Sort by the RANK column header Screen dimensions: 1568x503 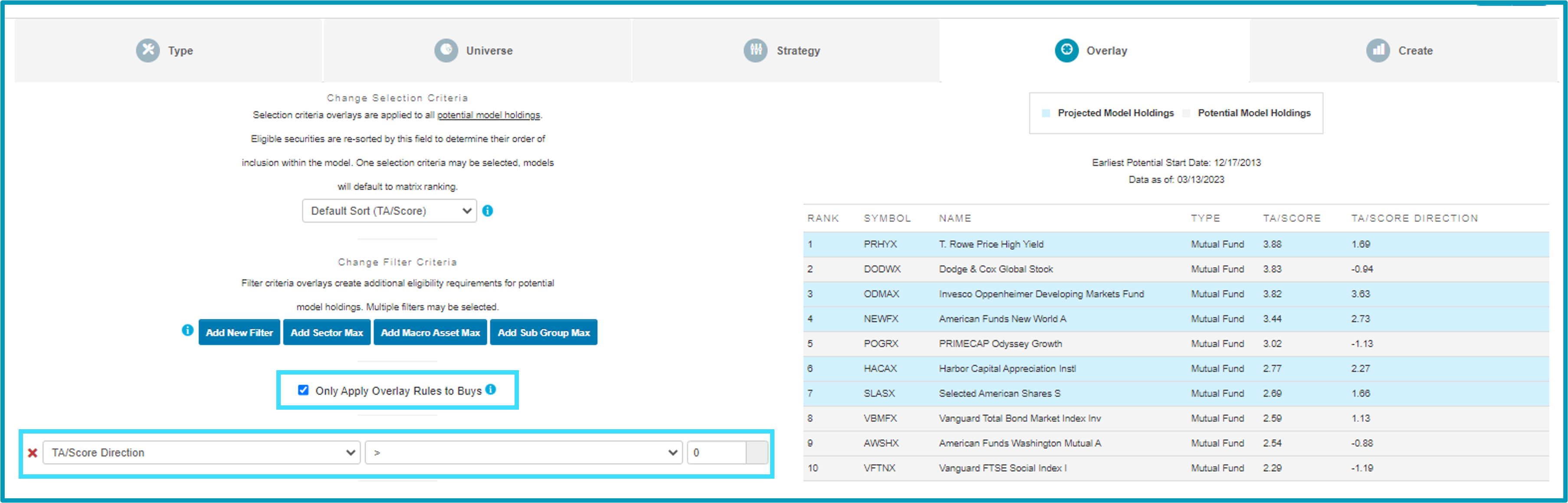[x=823, y=218]
